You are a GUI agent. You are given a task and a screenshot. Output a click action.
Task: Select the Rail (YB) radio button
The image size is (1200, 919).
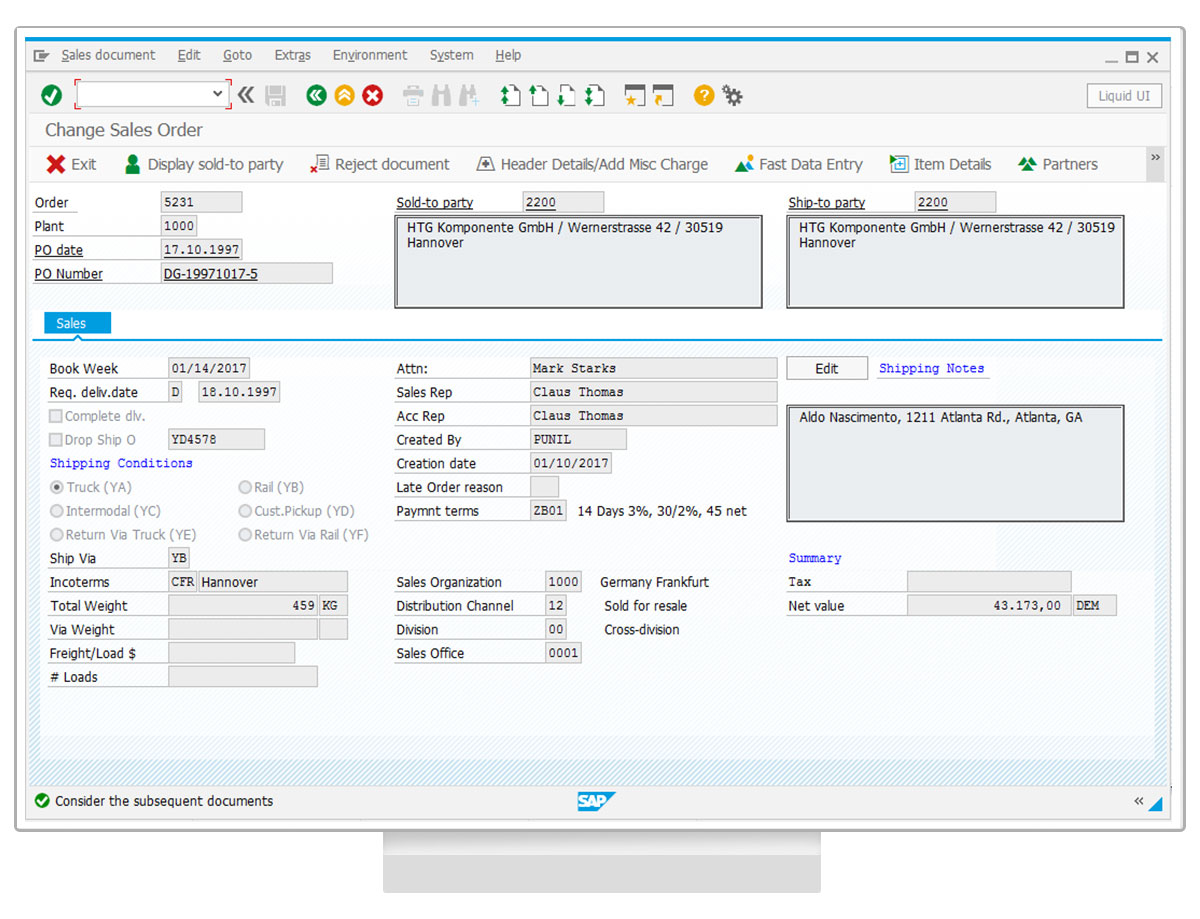click(x=245, y=487)
